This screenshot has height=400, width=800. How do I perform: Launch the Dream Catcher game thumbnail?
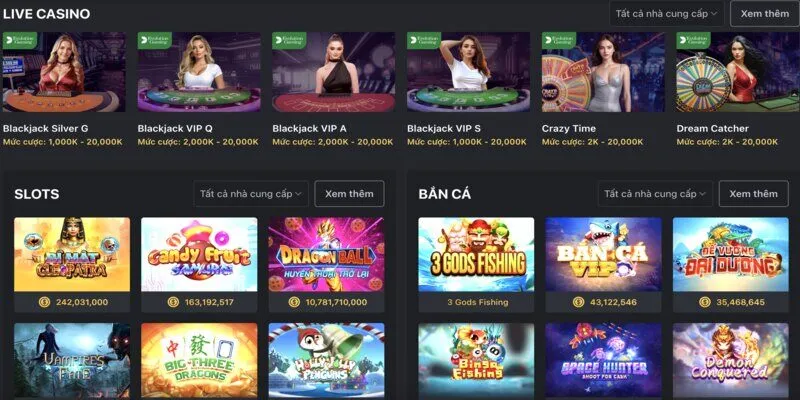(737, 72)
